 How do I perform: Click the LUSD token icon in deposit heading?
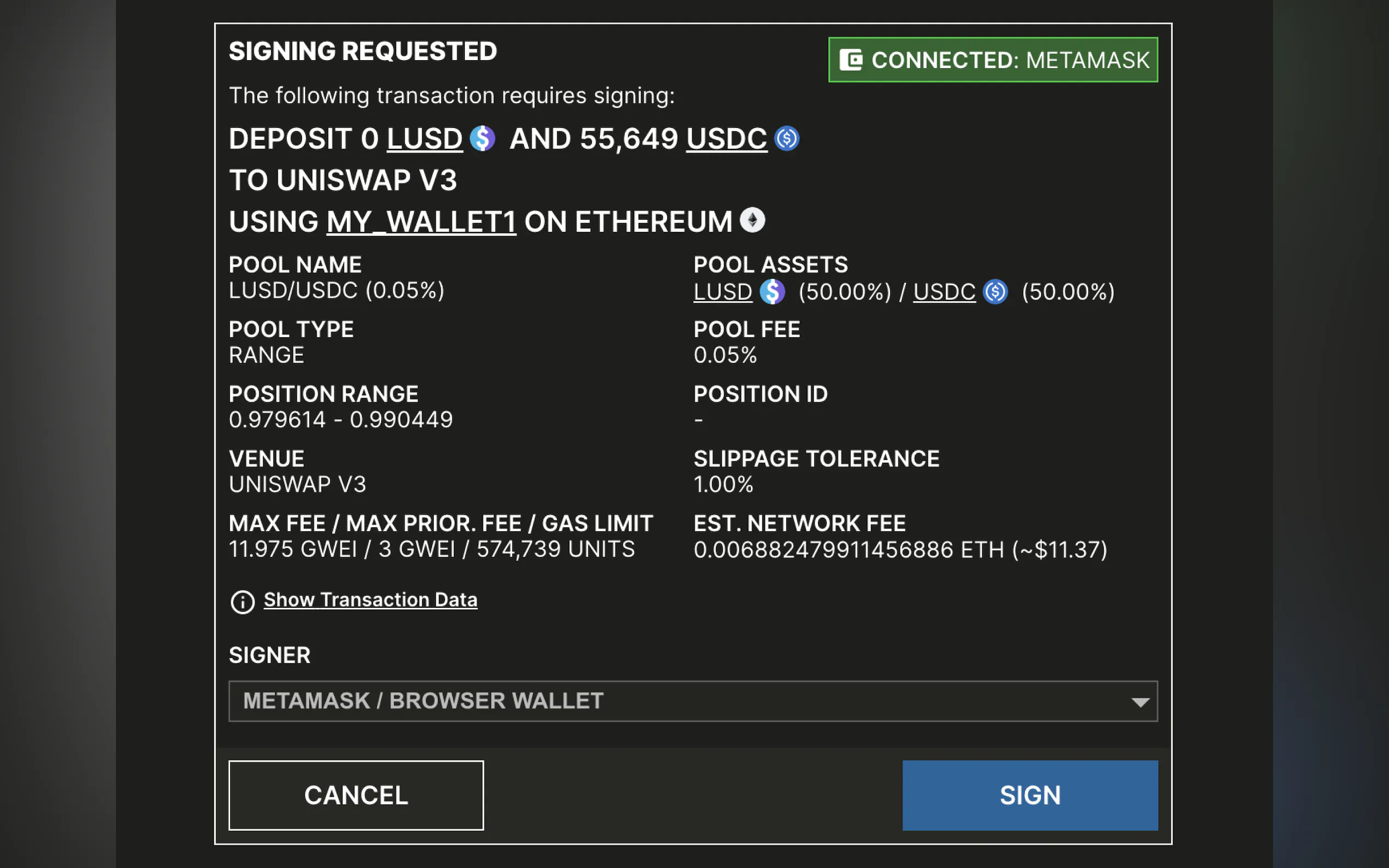pos(482,138)
